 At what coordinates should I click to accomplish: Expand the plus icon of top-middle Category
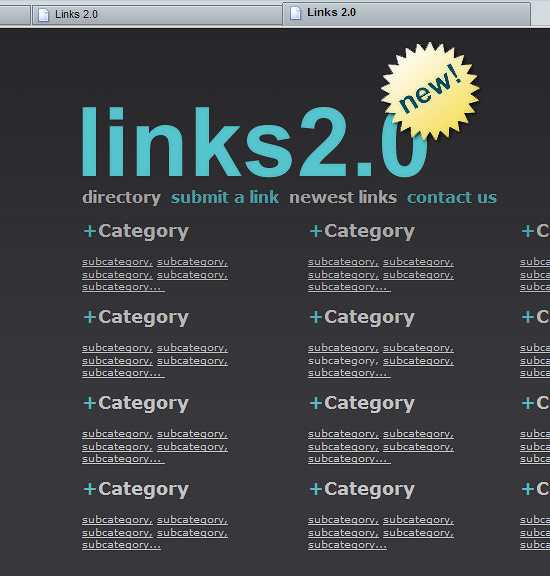click(316, 231)
